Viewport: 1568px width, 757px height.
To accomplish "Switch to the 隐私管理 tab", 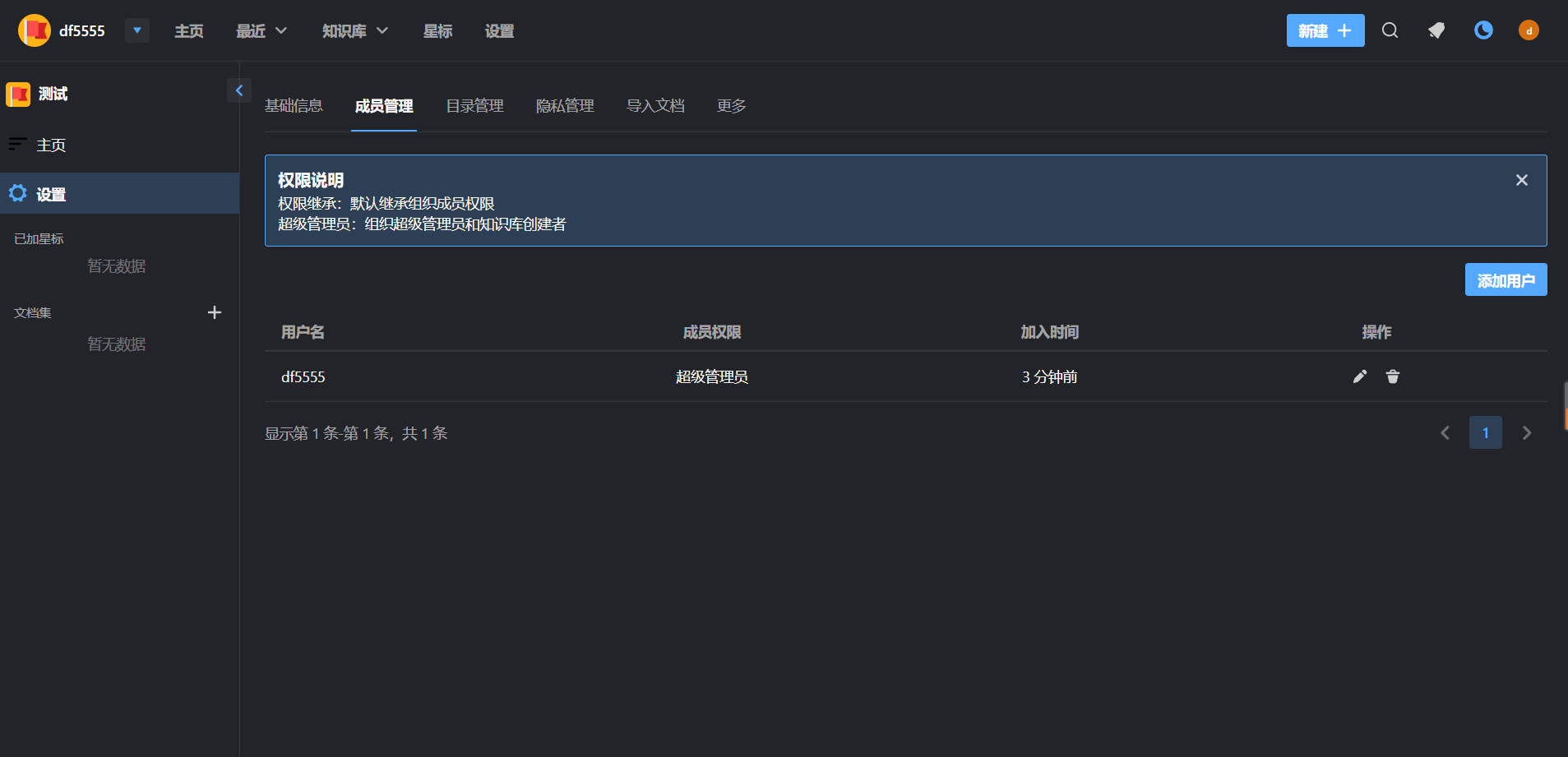I will (565, 105).
